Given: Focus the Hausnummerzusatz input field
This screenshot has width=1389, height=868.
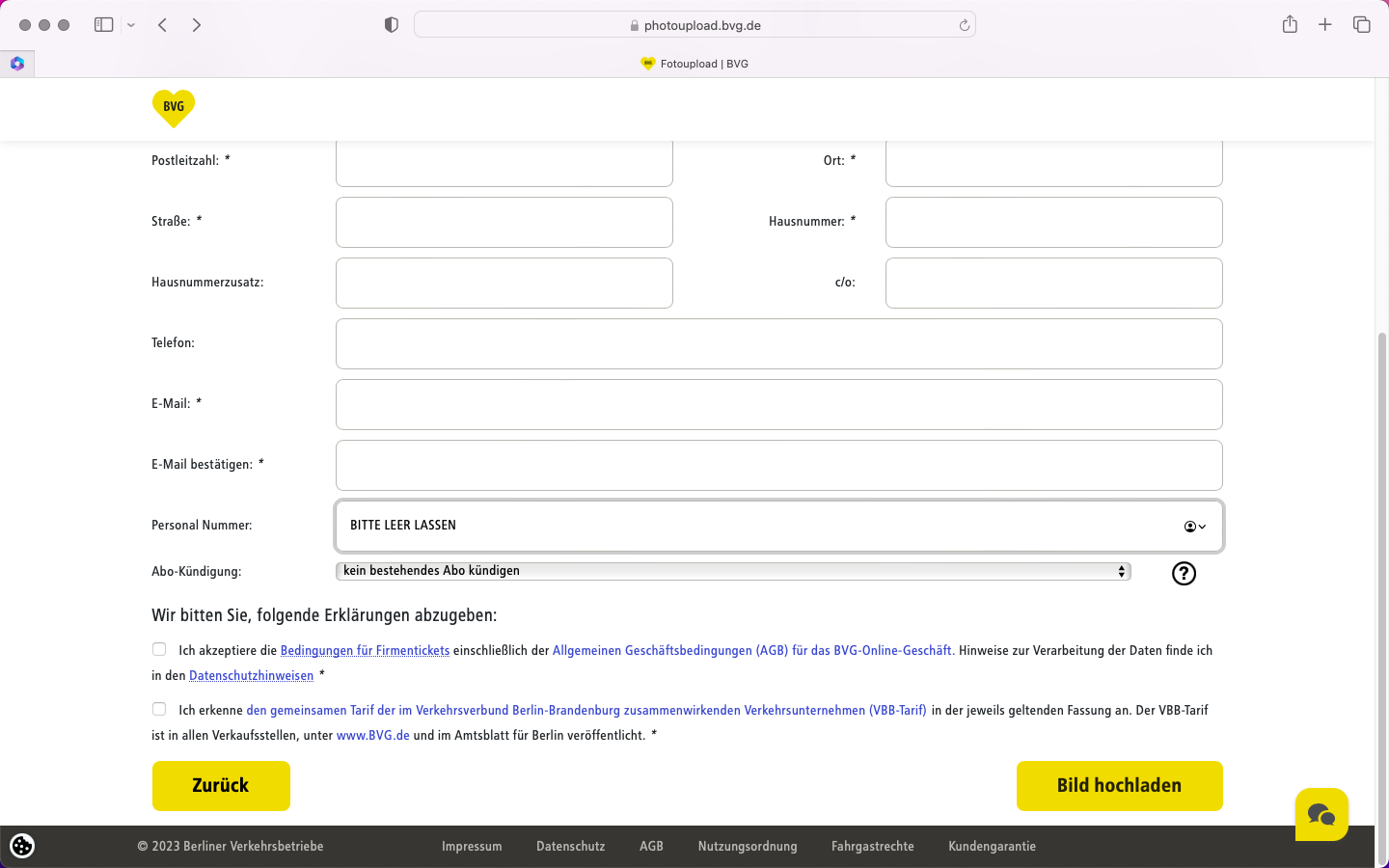Looking at the screenshot, I should click(x=504, y=284).
